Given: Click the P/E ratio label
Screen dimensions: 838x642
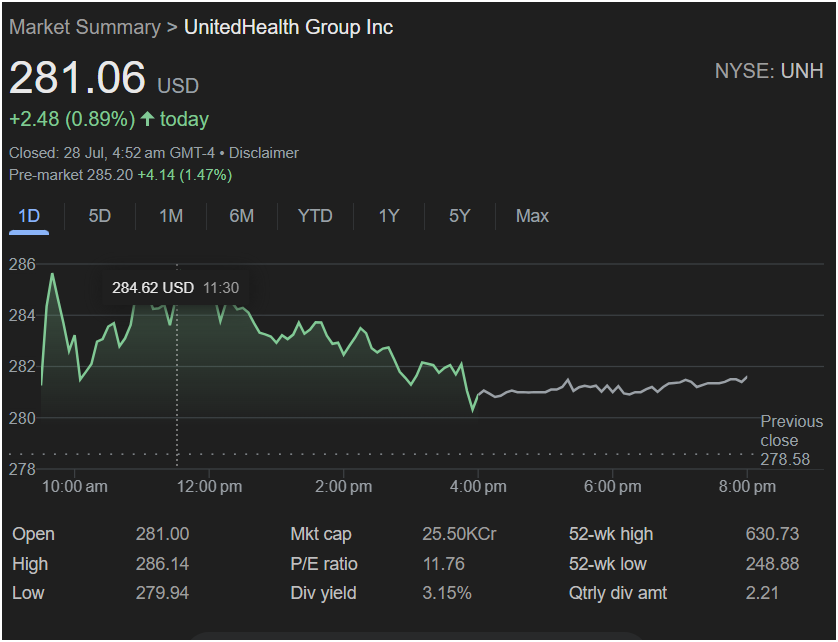Looking at the screenshot, I should coord(324,564).
